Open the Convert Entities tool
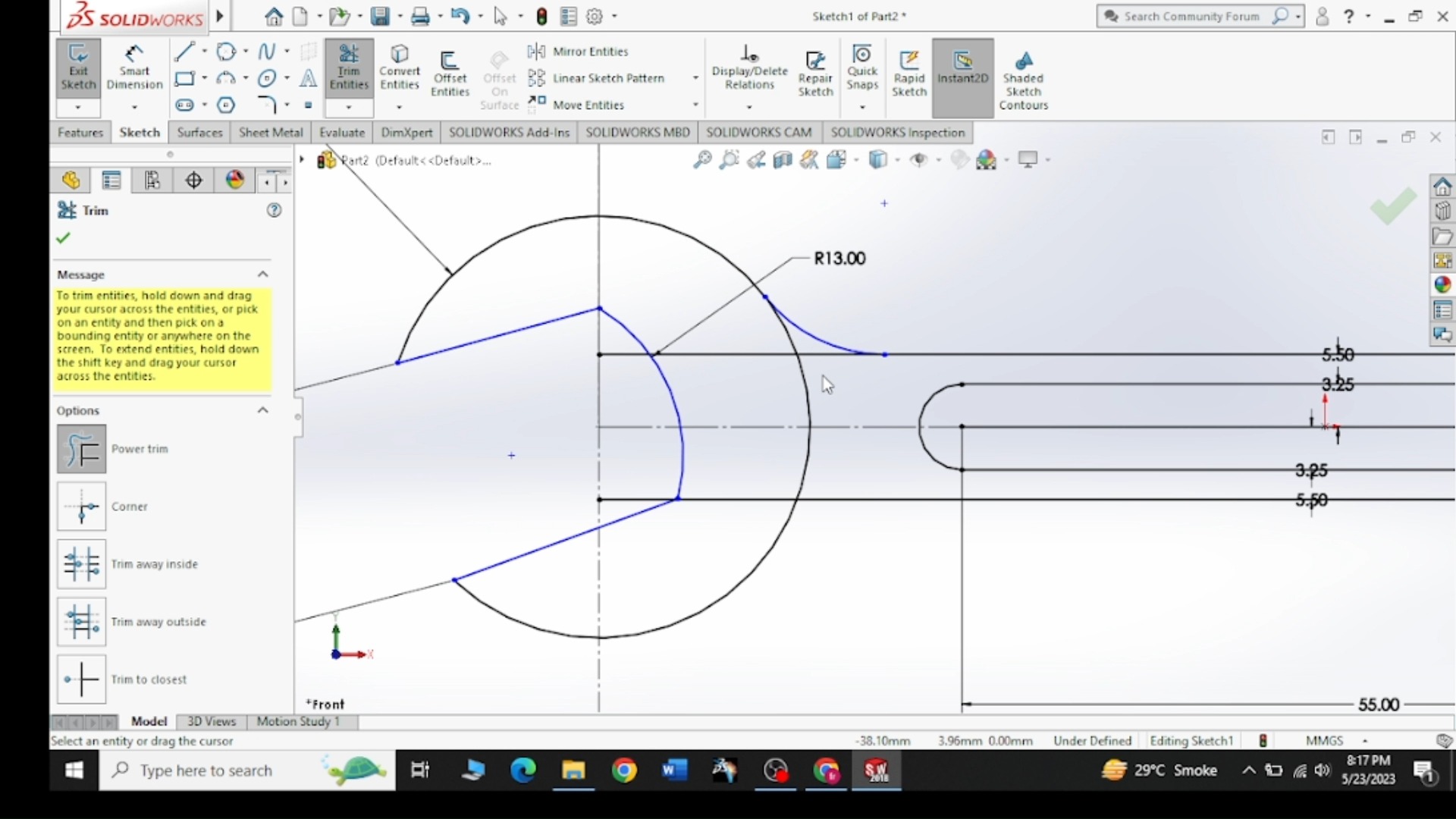 [x=400, y=68]
